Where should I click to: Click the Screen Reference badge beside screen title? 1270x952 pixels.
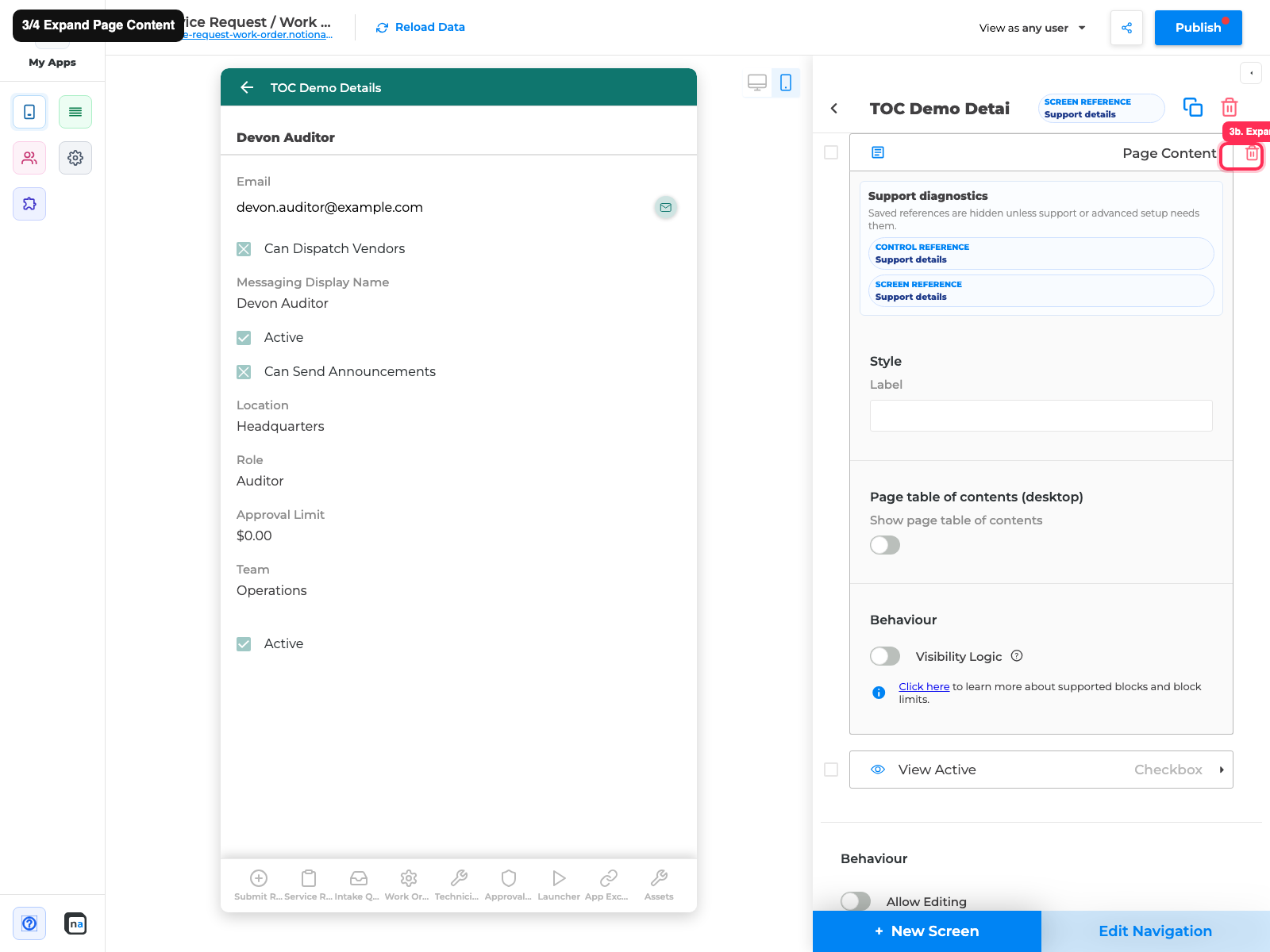(1102, 108)
